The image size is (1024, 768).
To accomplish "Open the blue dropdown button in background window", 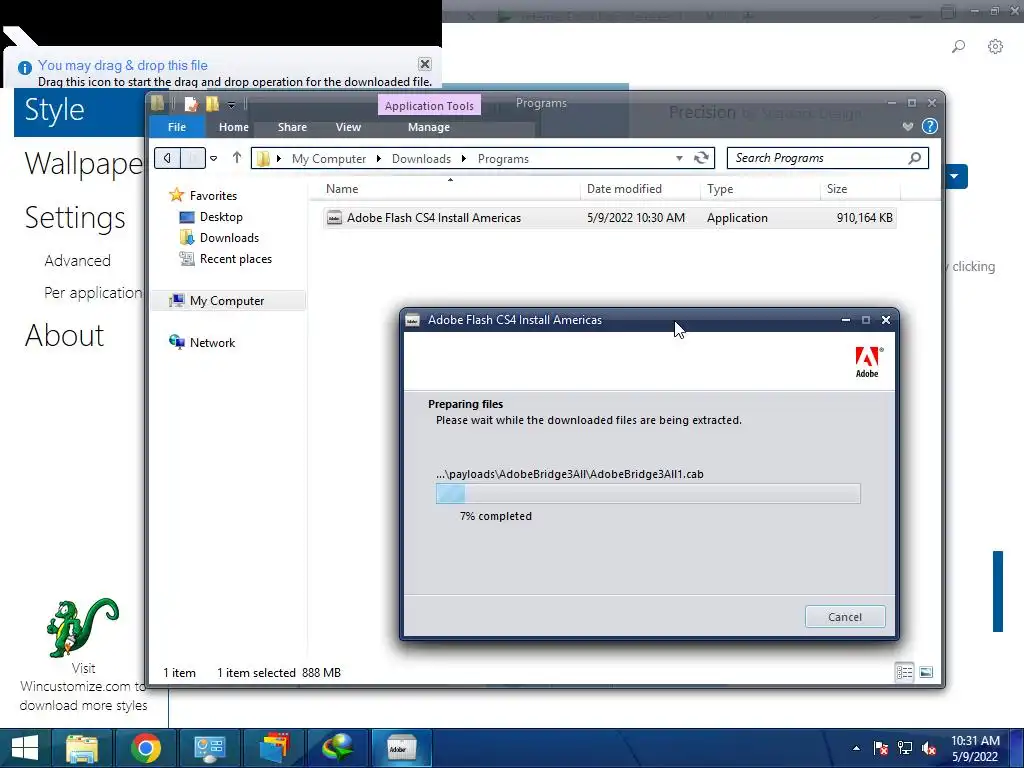I will [x=955, y=176].
